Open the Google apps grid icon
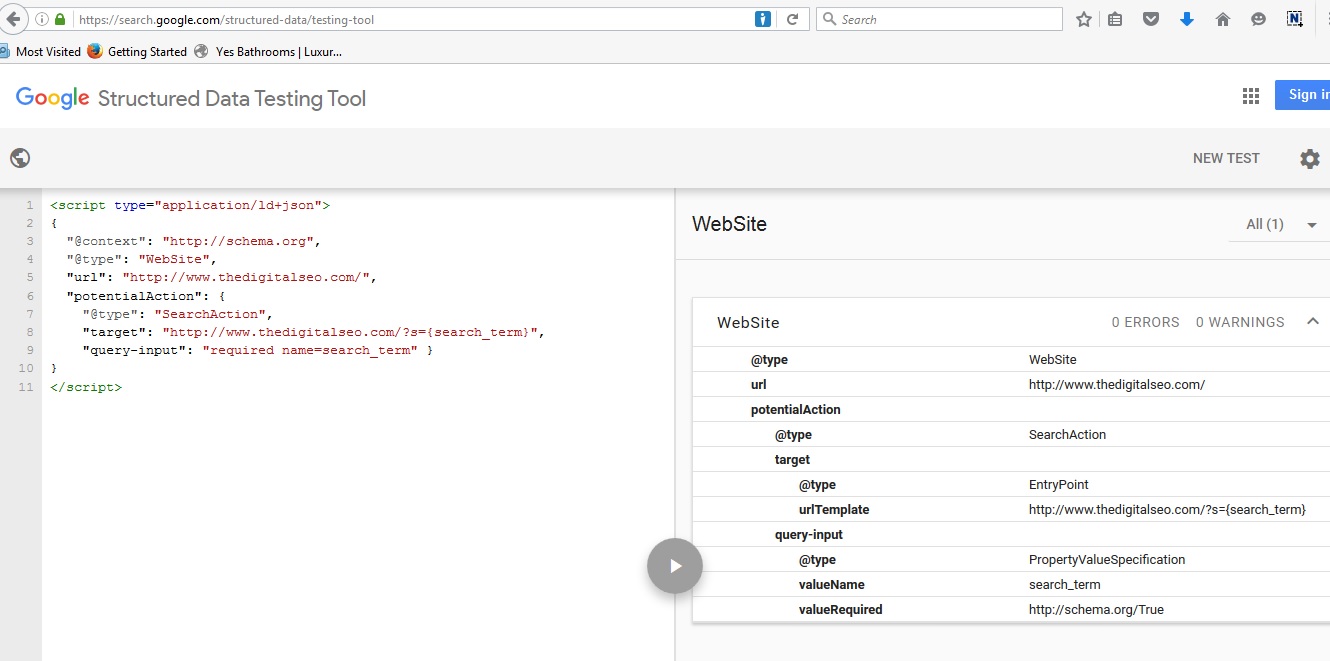 pyautogui.click(x=1251, y=96)
